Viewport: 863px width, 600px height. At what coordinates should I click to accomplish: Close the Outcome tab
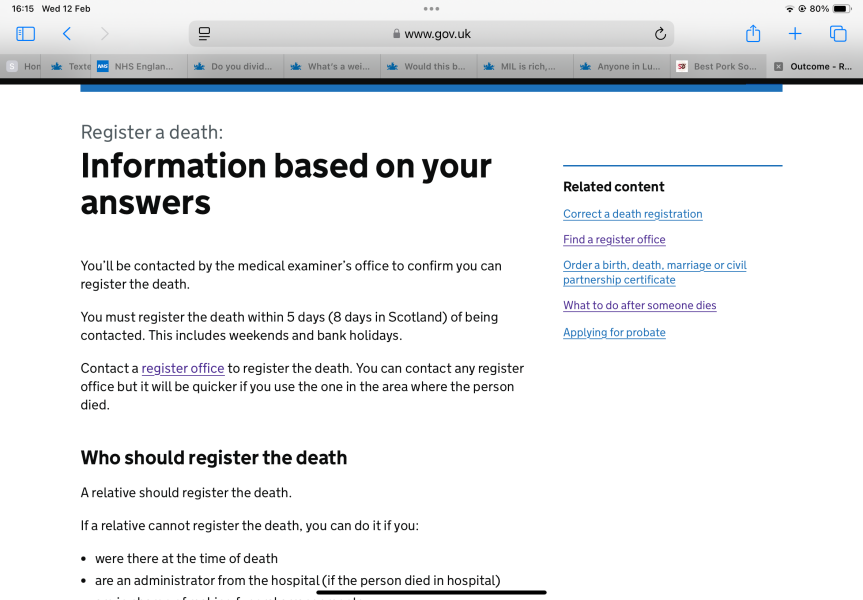(778, 67)
